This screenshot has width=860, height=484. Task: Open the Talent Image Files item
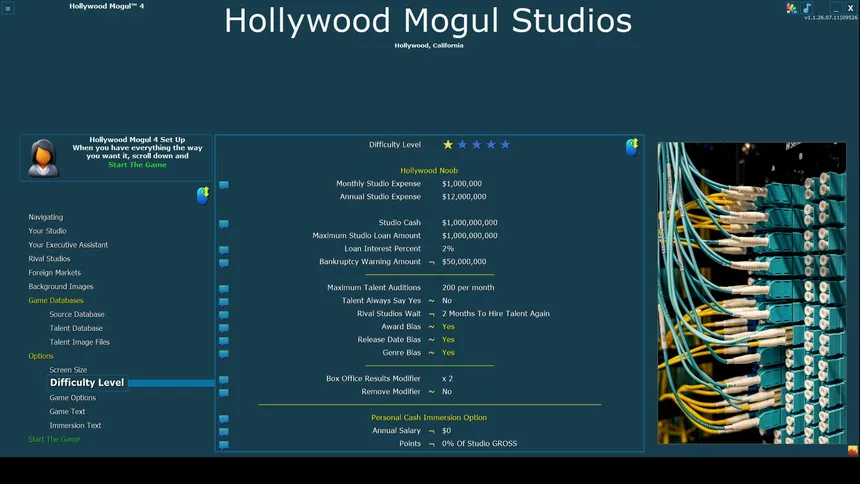pyautogui.click(x=80, y=342)
